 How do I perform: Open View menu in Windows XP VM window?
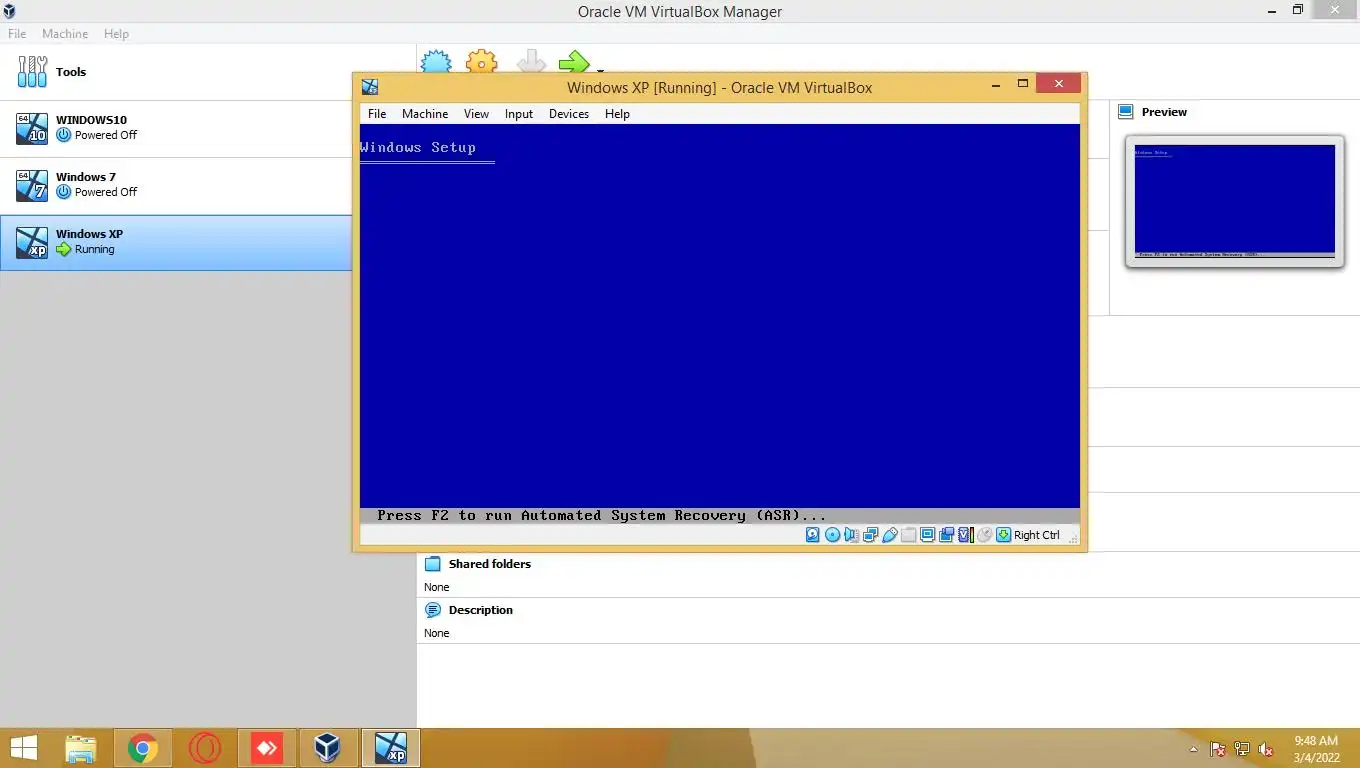(476, 114)
